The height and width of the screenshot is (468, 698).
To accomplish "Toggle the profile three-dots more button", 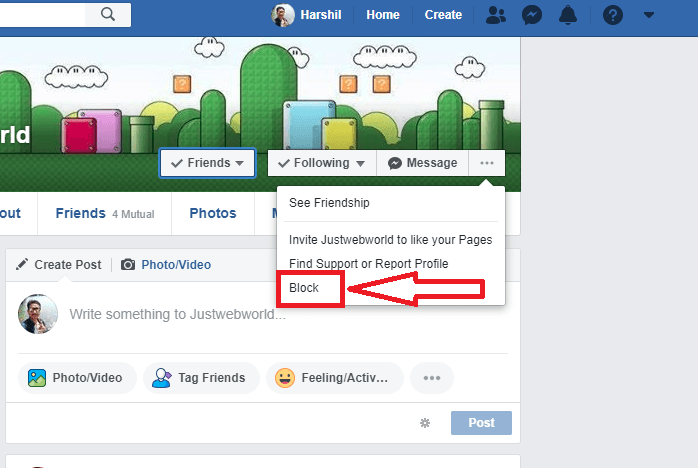I will [x=487, y=163].
